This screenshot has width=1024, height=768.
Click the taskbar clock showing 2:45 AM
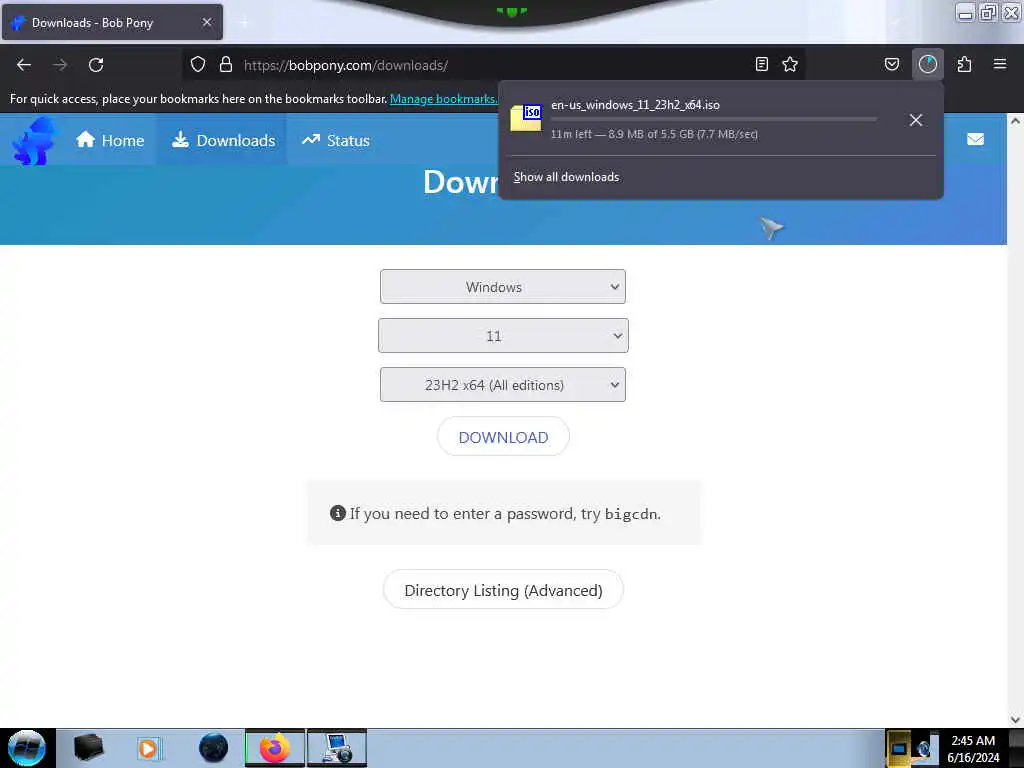973,748
